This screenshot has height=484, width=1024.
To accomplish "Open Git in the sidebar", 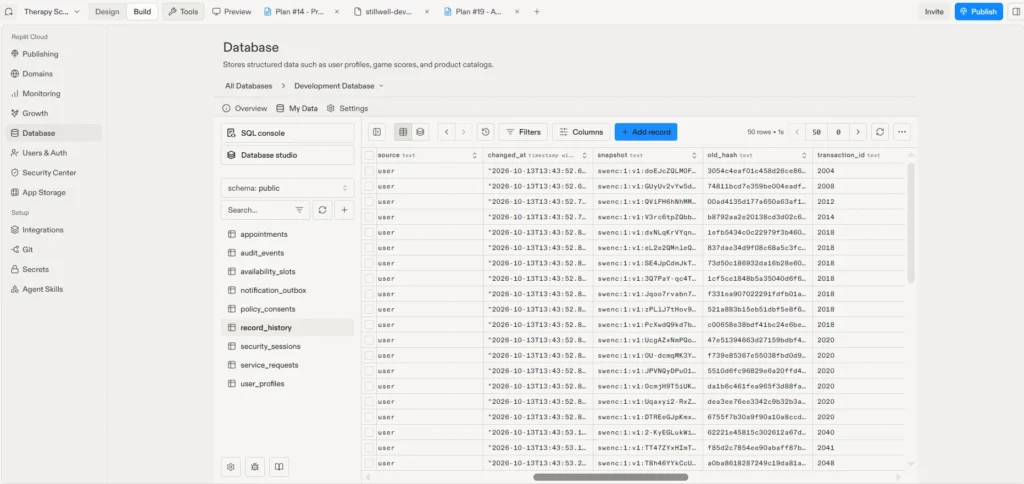I will point(54,250).
